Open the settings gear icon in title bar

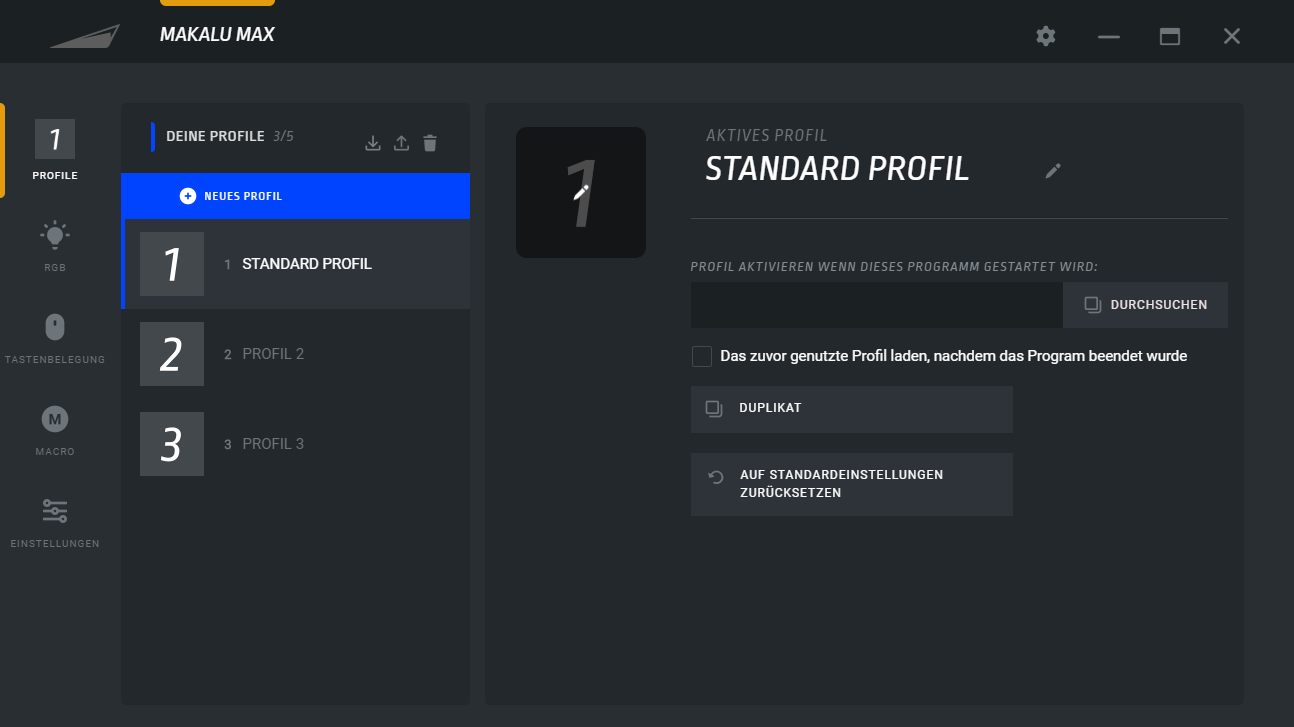point(1046,36)
